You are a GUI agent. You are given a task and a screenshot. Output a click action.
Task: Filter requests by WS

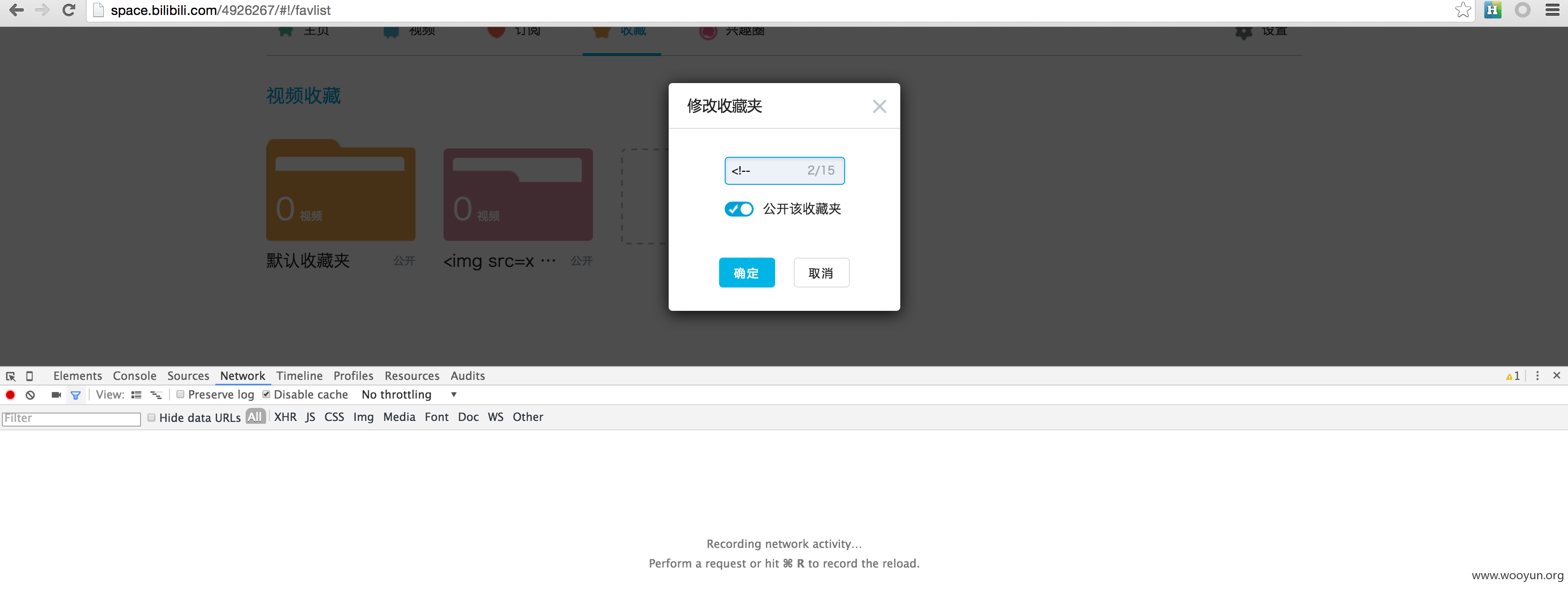pos(495,417)
